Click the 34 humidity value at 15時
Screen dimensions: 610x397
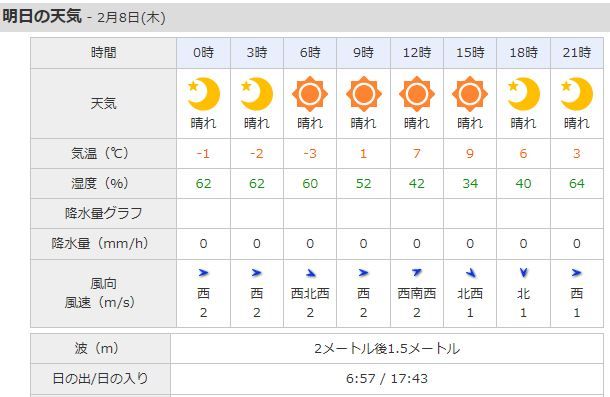470,183
